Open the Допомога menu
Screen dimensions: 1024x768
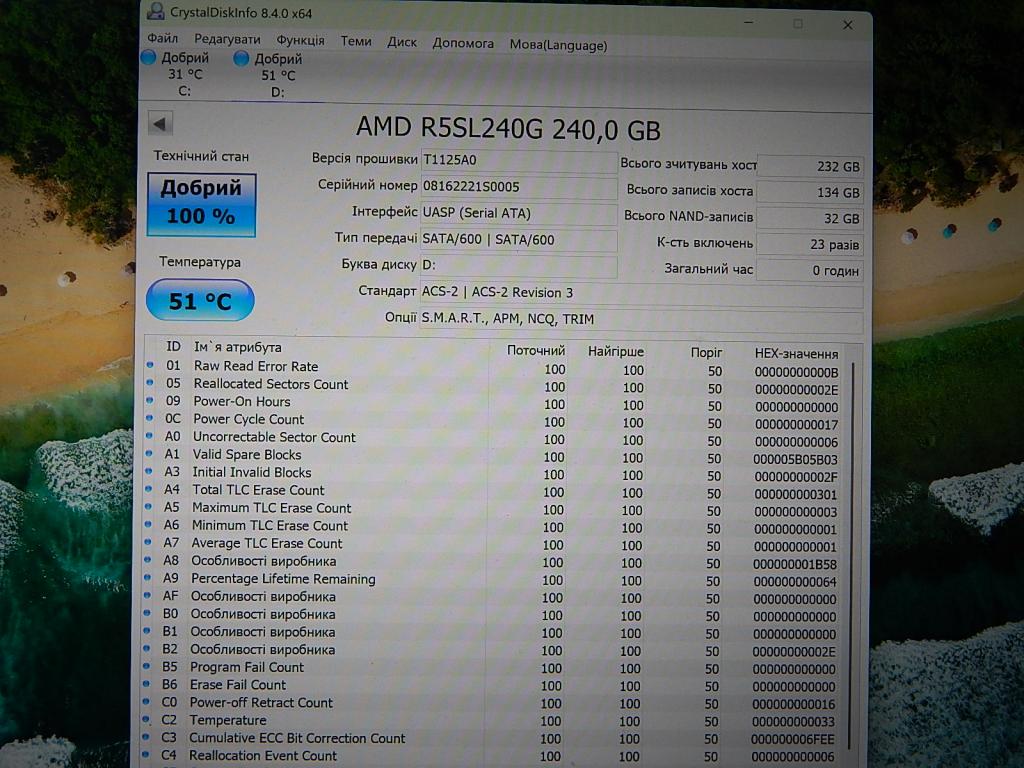463,44
